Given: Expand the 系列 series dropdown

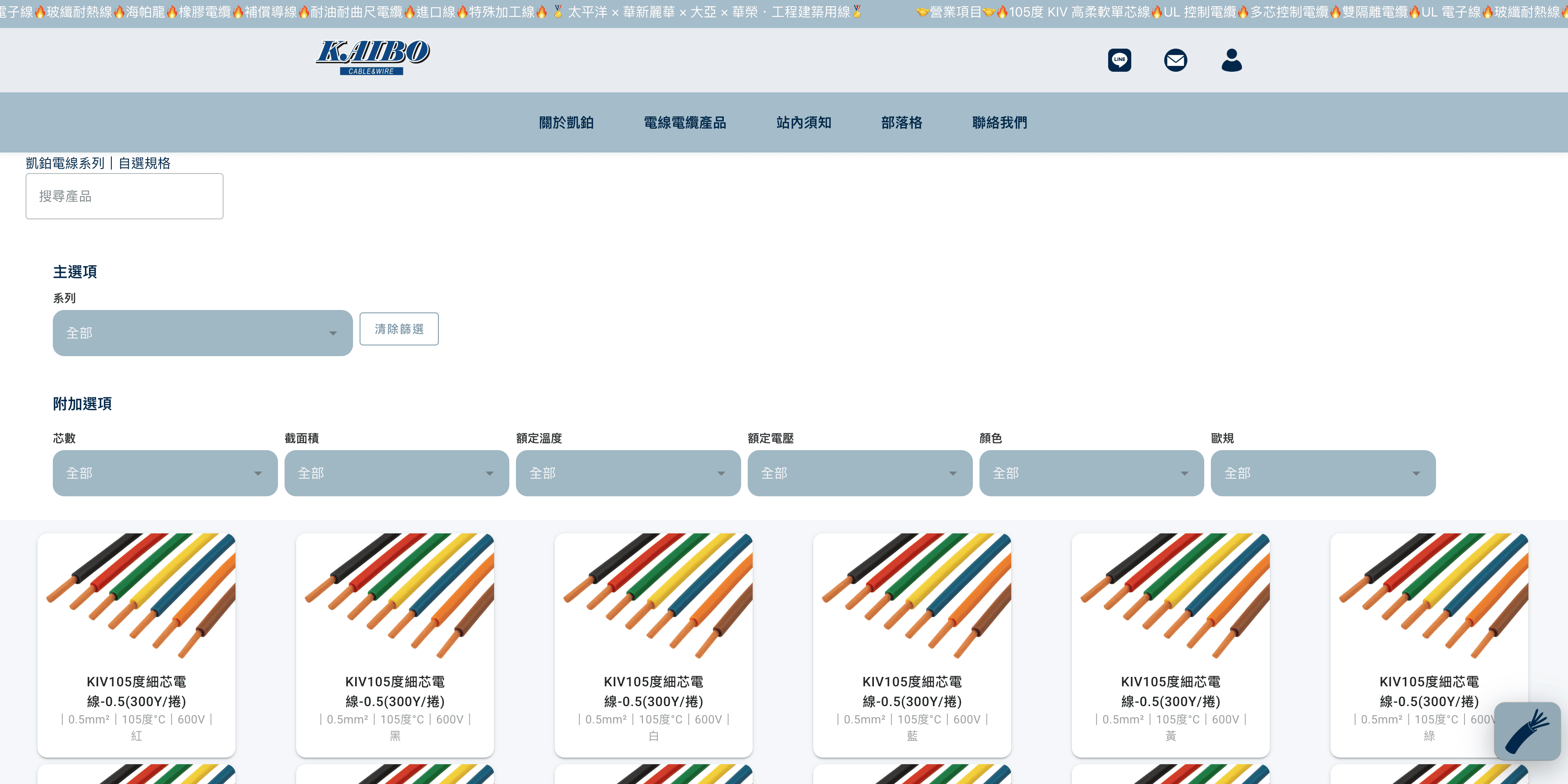Looking at the screenshot, I should [202, 333].
